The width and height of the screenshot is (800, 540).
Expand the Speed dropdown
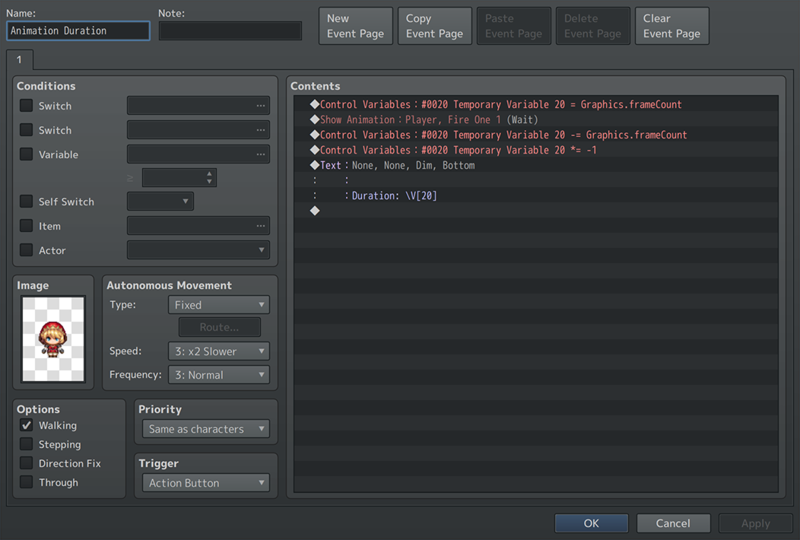[217, 352]
